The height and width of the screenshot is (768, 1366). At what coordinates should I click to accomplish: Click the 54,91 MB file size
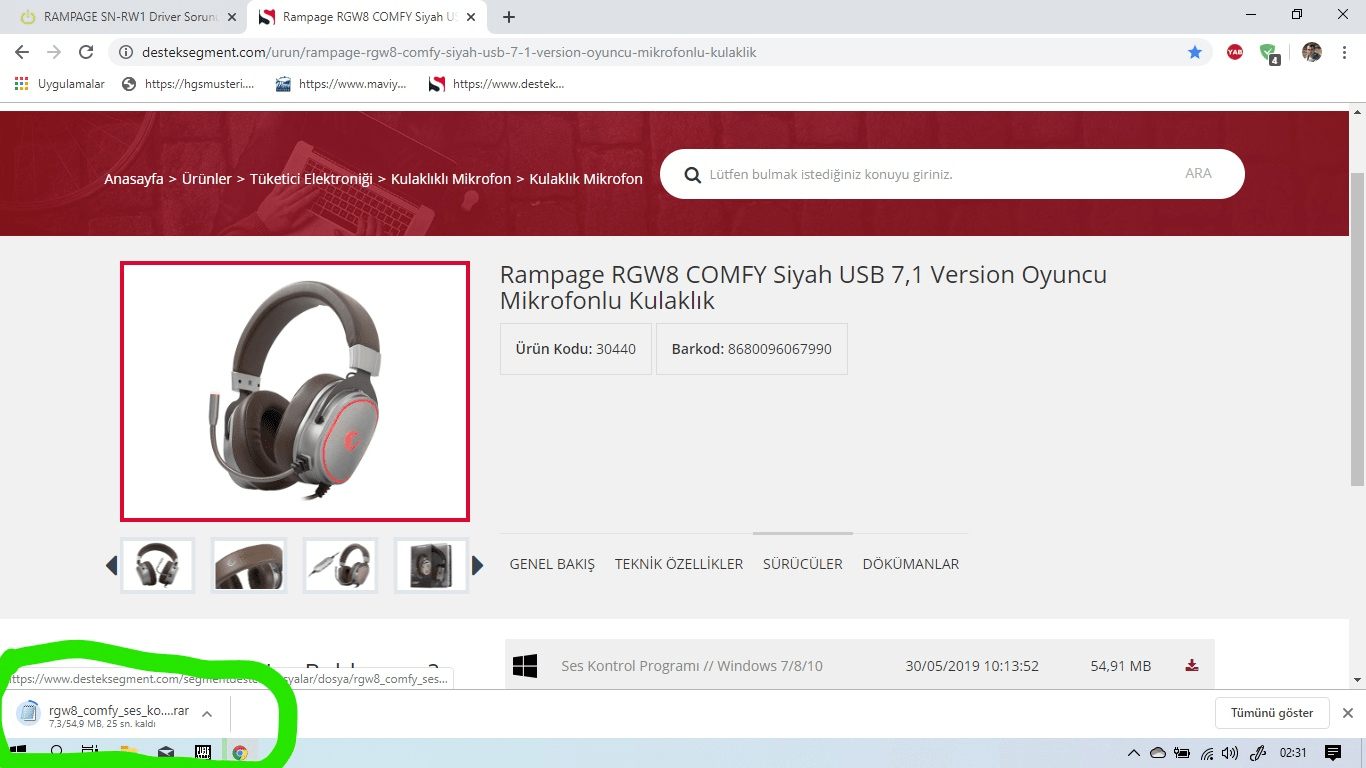[x=1121, y=666]
